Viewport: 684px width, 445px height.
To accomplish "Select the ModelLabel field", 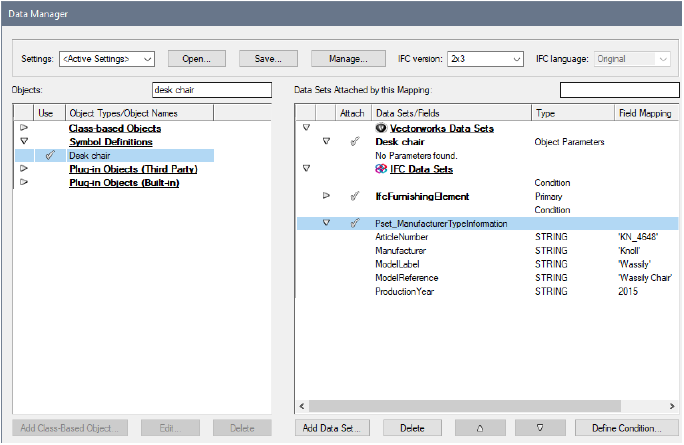I will click(x=397, y=264).
